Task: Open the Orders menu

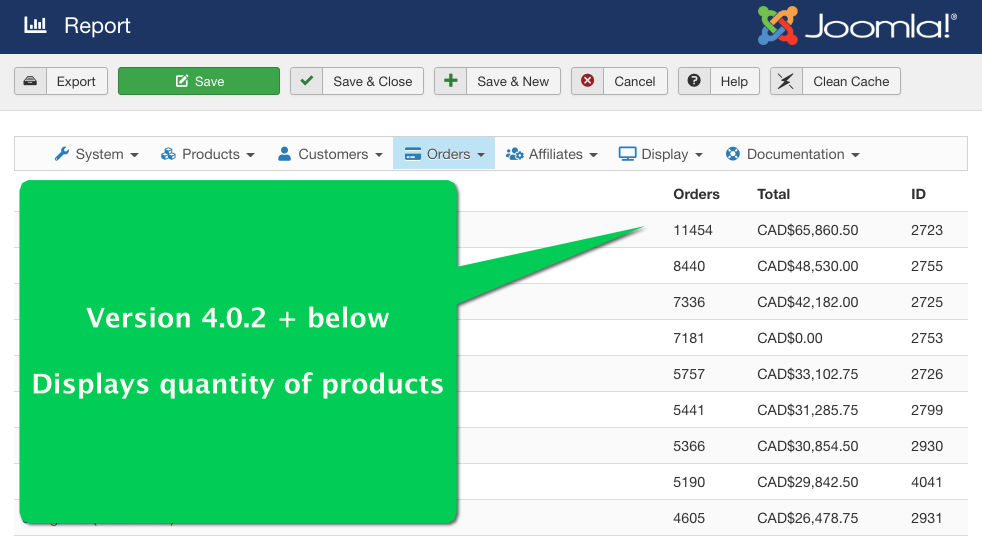Action: (444, 153)
